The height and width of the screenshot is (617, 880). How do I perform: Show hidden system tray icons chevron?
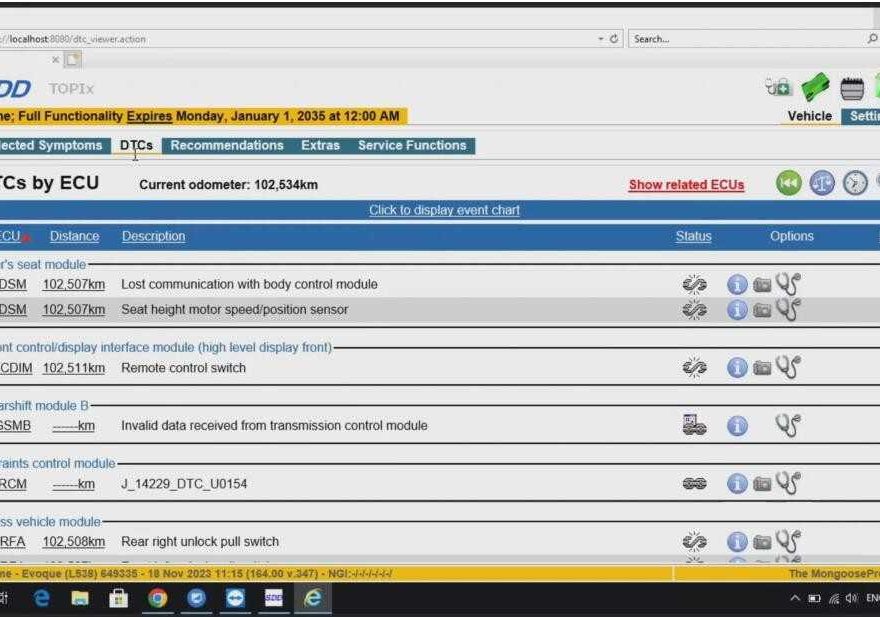coord(795,598)
